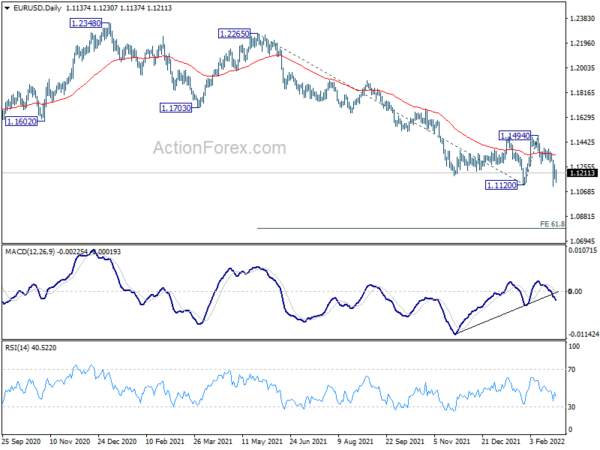Click the 1.17030 low price label
The width and height of the screenshot is (600, 450).
coord(176,108)
